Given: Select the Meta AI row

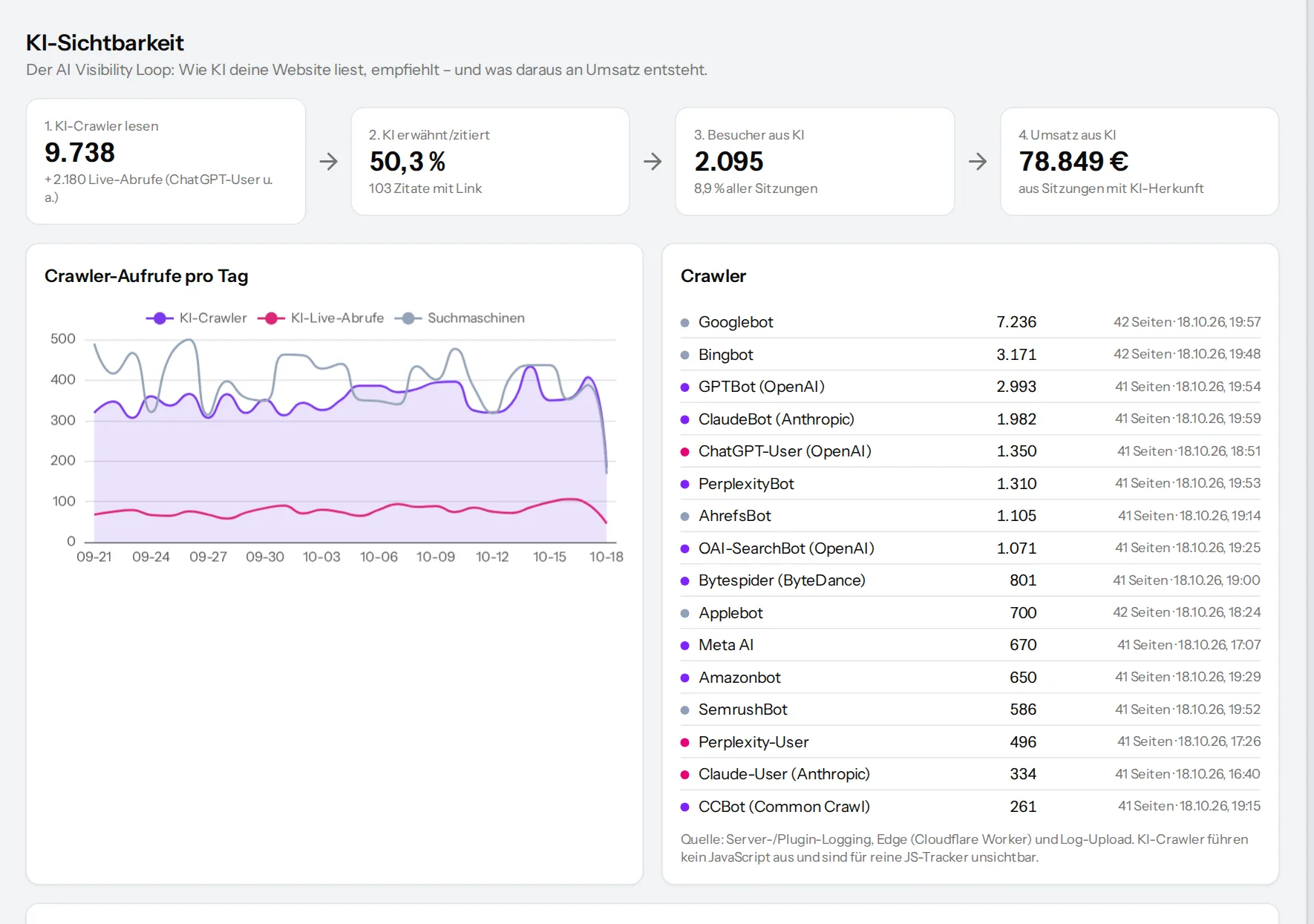Looking at the screenshot, I should coord(970,645).
